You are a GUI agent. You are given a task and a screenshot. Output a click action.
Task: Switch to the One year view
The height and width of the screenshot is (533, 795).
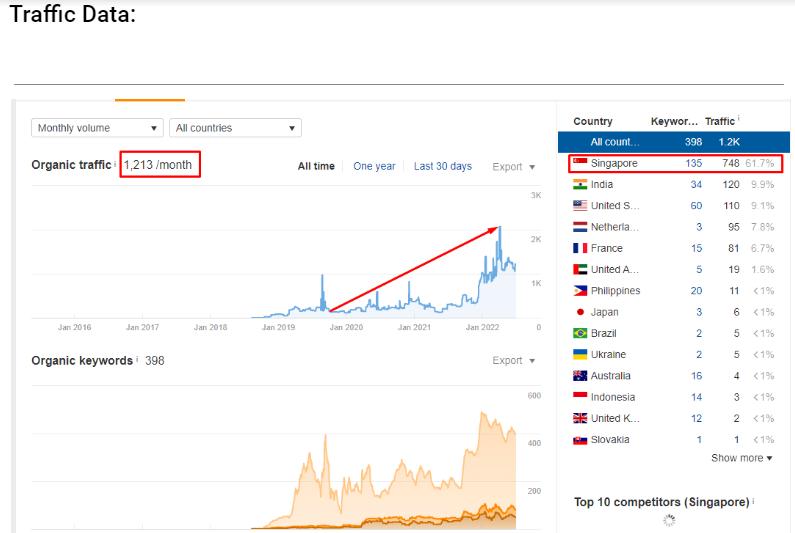pos(374,166)
